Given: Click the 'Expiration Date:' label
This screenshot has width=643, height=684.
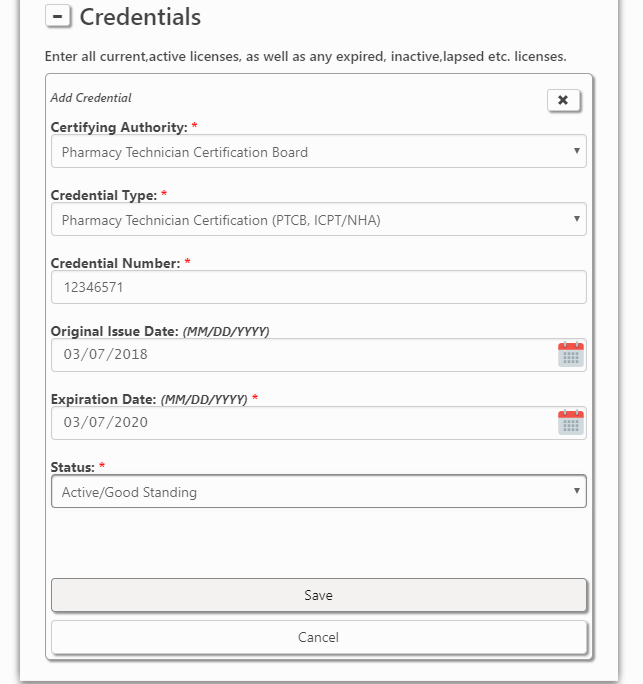Looking at the screenshot, I should 104,399.
